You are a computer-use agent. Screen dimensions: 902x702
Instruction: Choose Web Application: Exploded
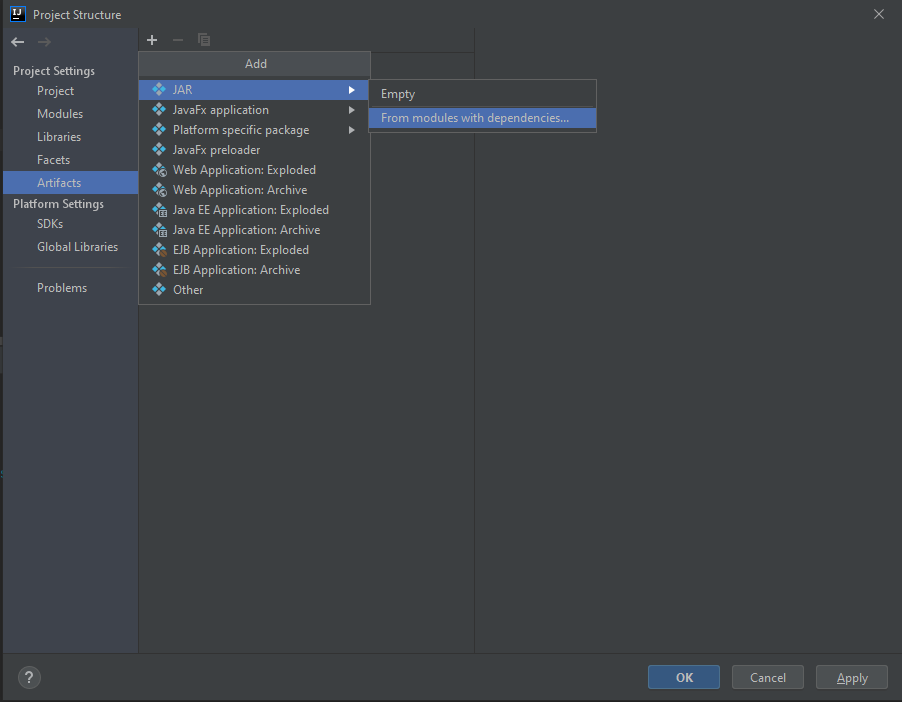coord(254,170)
